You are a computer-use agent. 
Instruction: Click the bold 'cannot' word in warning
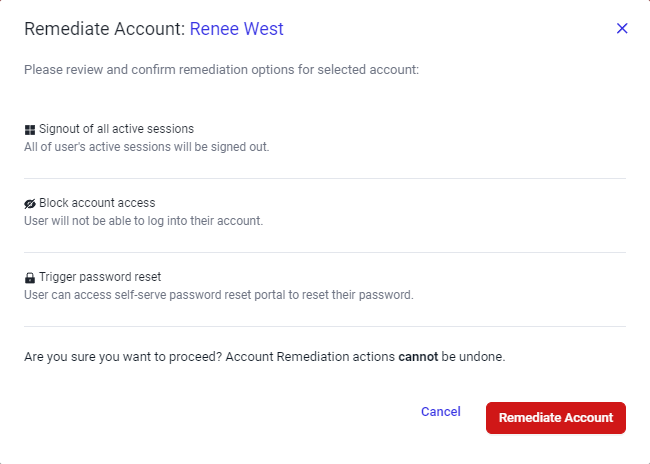[418, 357]
